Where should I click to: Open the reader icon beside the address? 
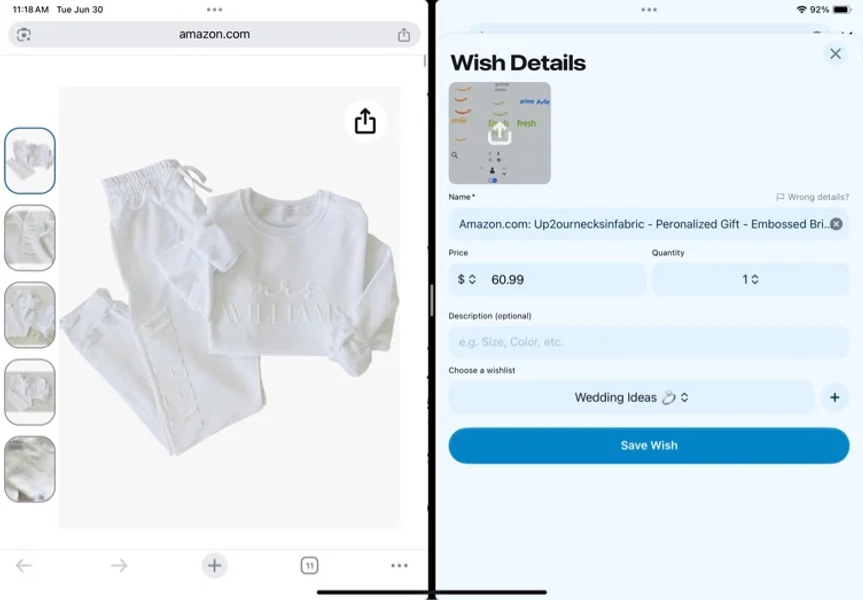click(24, 35)
